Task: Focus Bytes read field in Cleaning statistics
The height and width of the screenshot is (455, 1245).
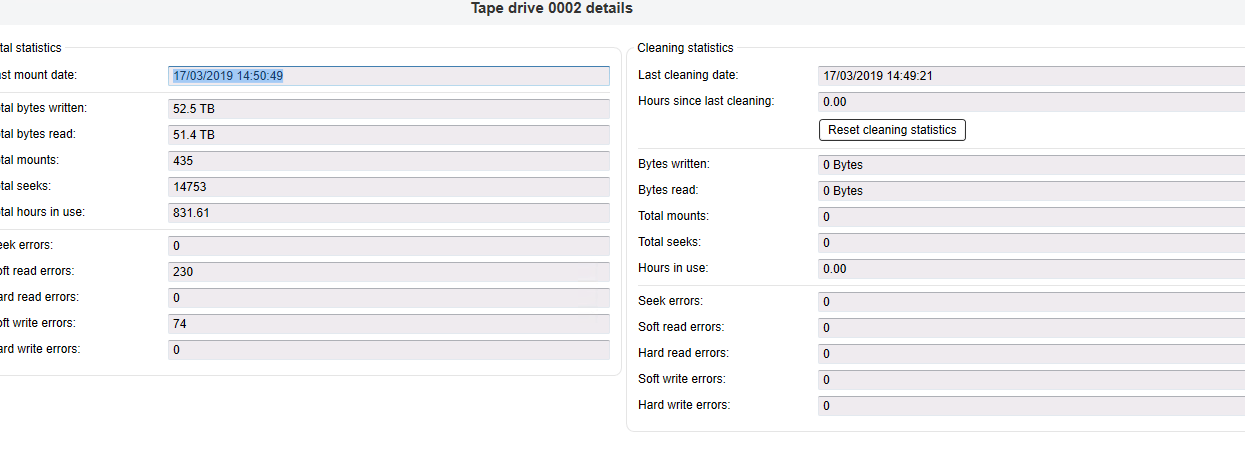Action: [1030, 191]
